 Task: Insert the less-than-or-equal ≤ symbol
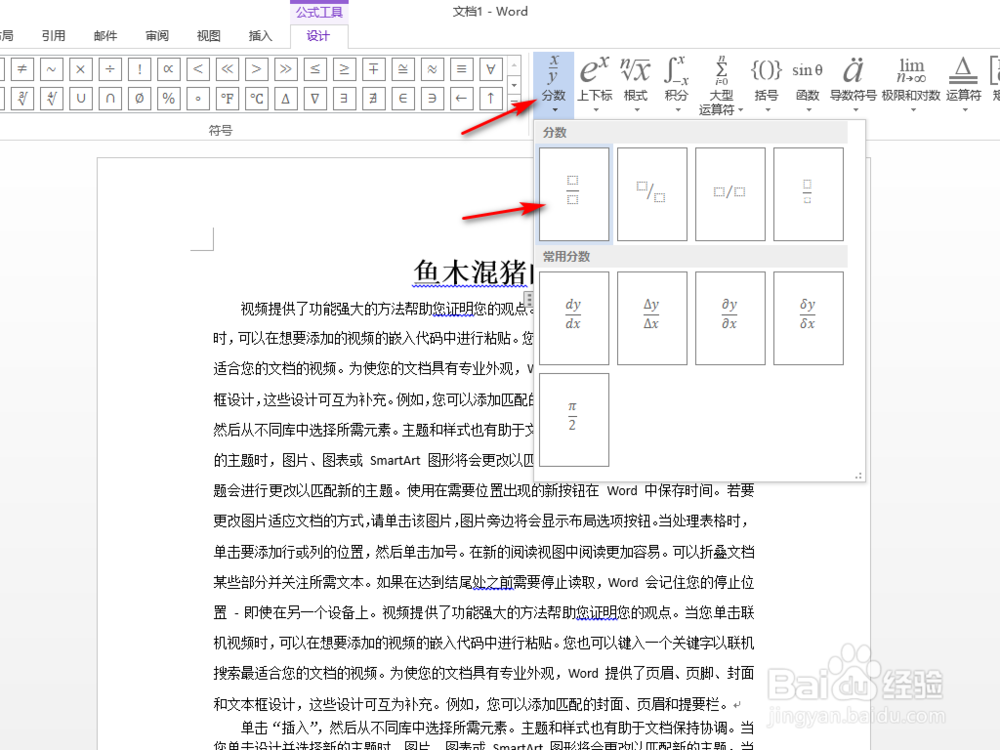pos(315,69)
